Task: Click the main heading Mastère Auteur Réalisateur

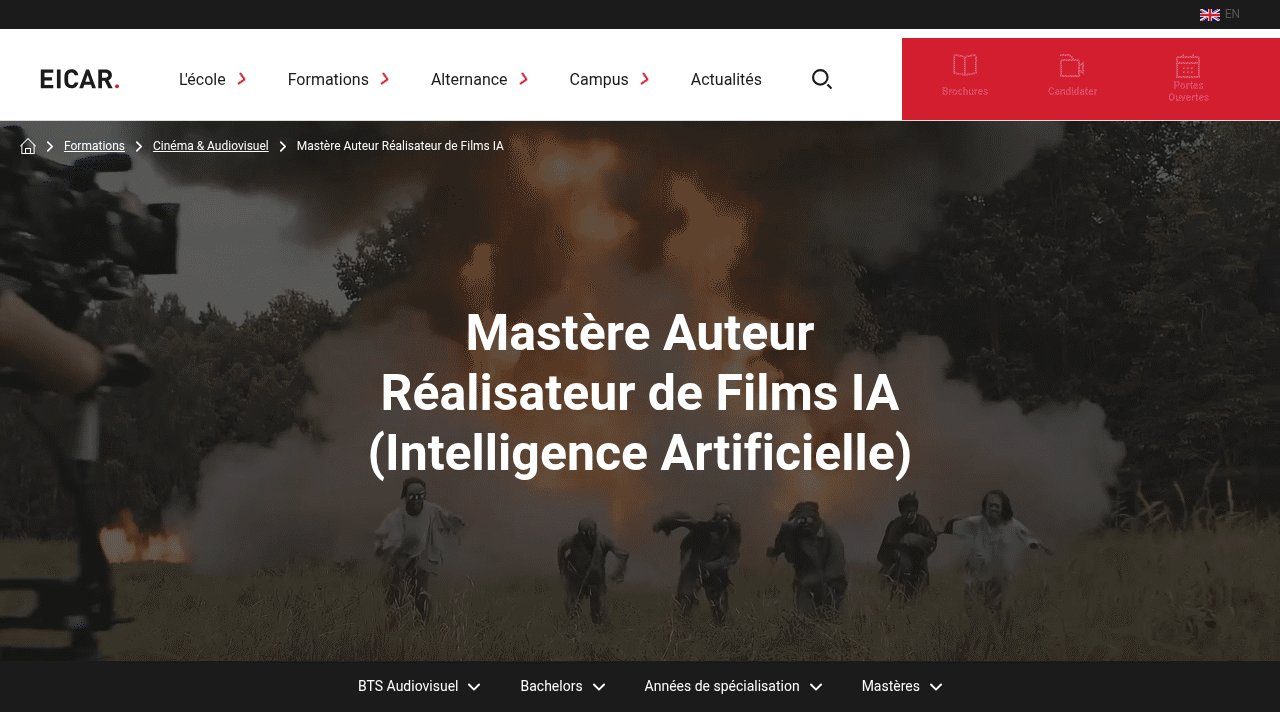Action: (640, 393)
